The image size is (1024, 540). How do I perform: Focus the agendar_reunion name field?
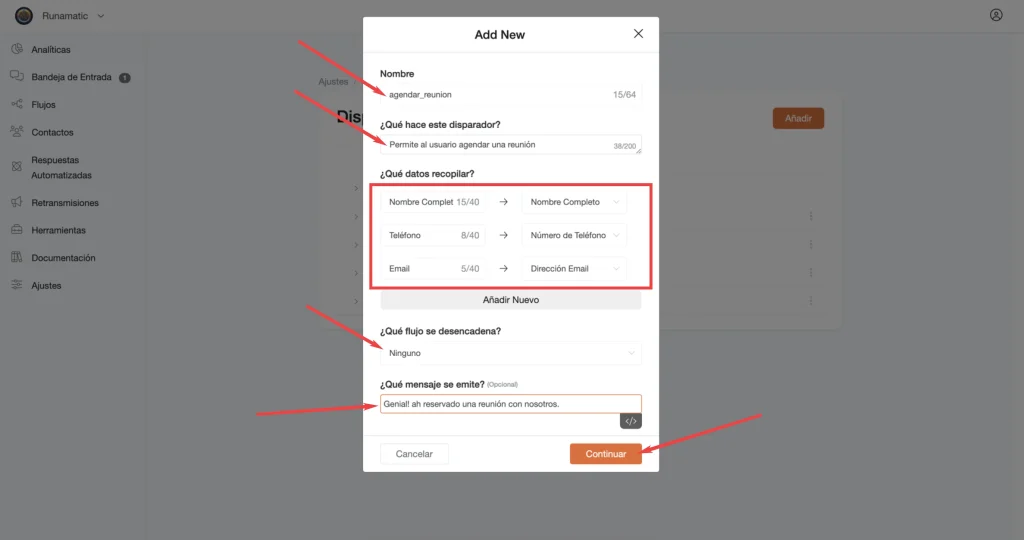(x=511, y=95)
